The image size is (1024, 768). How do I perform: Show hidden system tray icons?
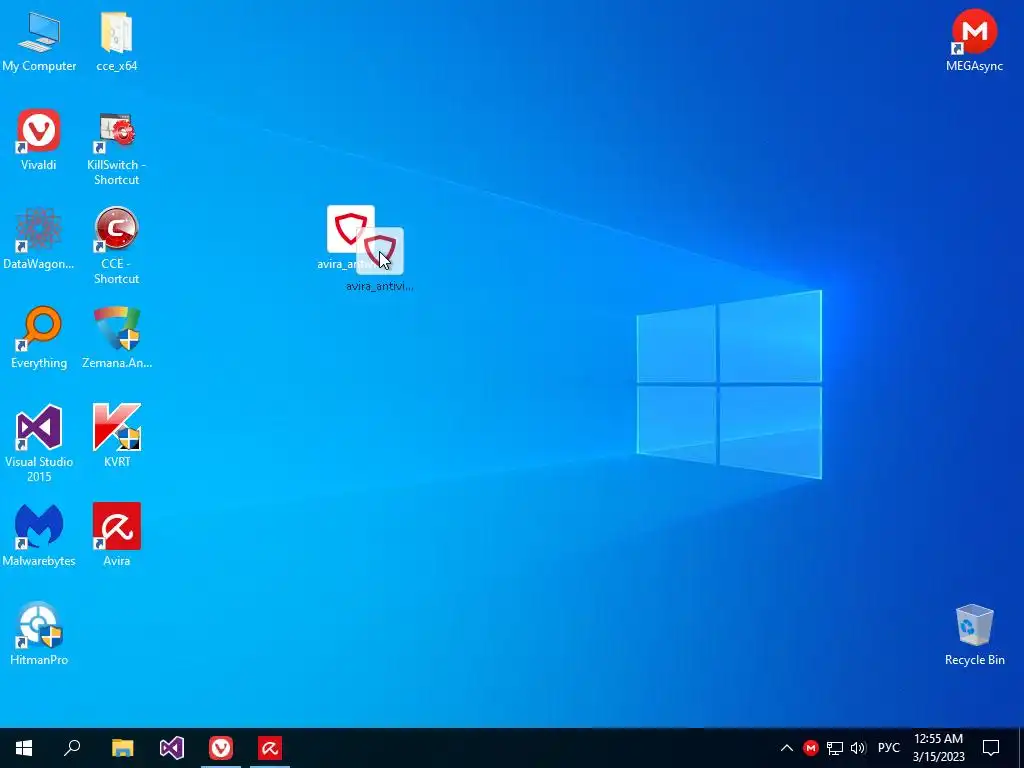(x=786, y=748)
